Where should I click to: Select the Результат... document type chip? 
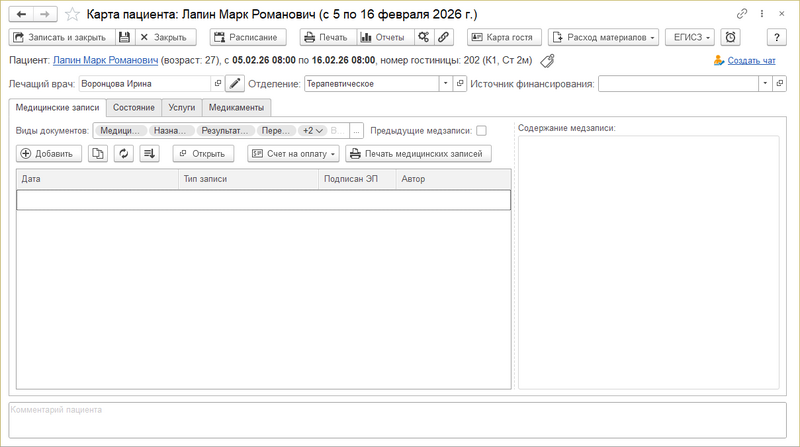226,131
